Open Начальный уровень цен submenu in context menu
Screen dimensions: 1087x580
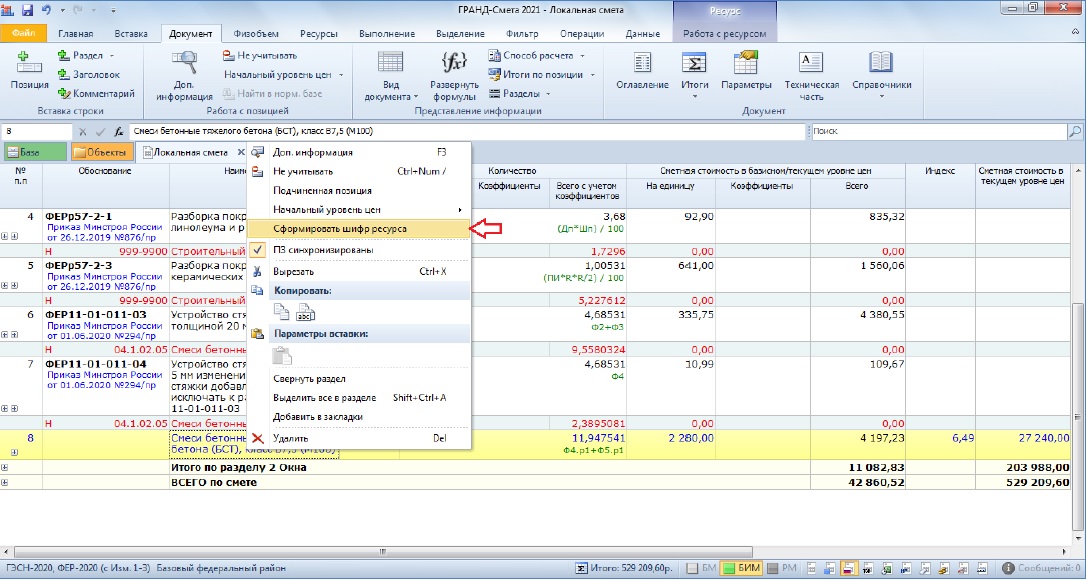pos(359,209)
